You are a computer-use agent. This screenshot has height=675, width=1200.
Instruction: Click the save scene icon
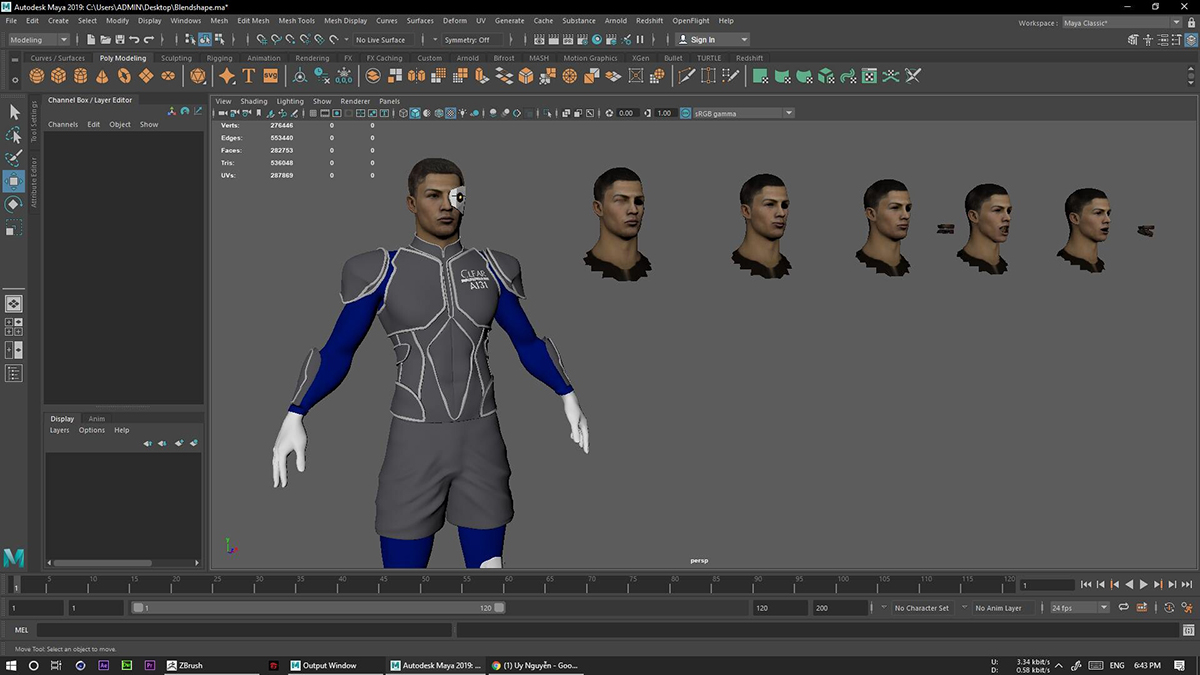tap(119, 40)
